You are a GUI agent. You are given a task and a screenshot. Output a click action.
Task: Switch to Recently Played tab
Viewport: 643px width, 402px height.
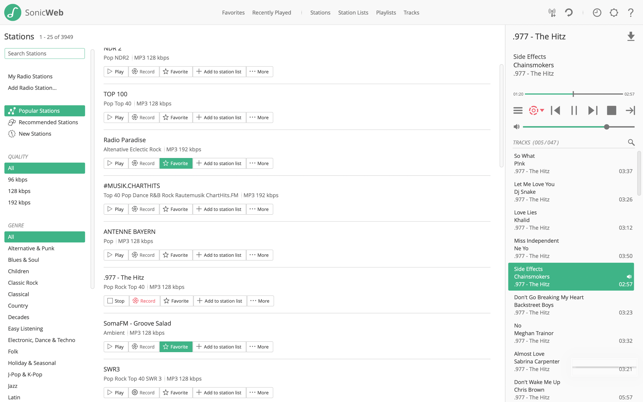point(271,13)
